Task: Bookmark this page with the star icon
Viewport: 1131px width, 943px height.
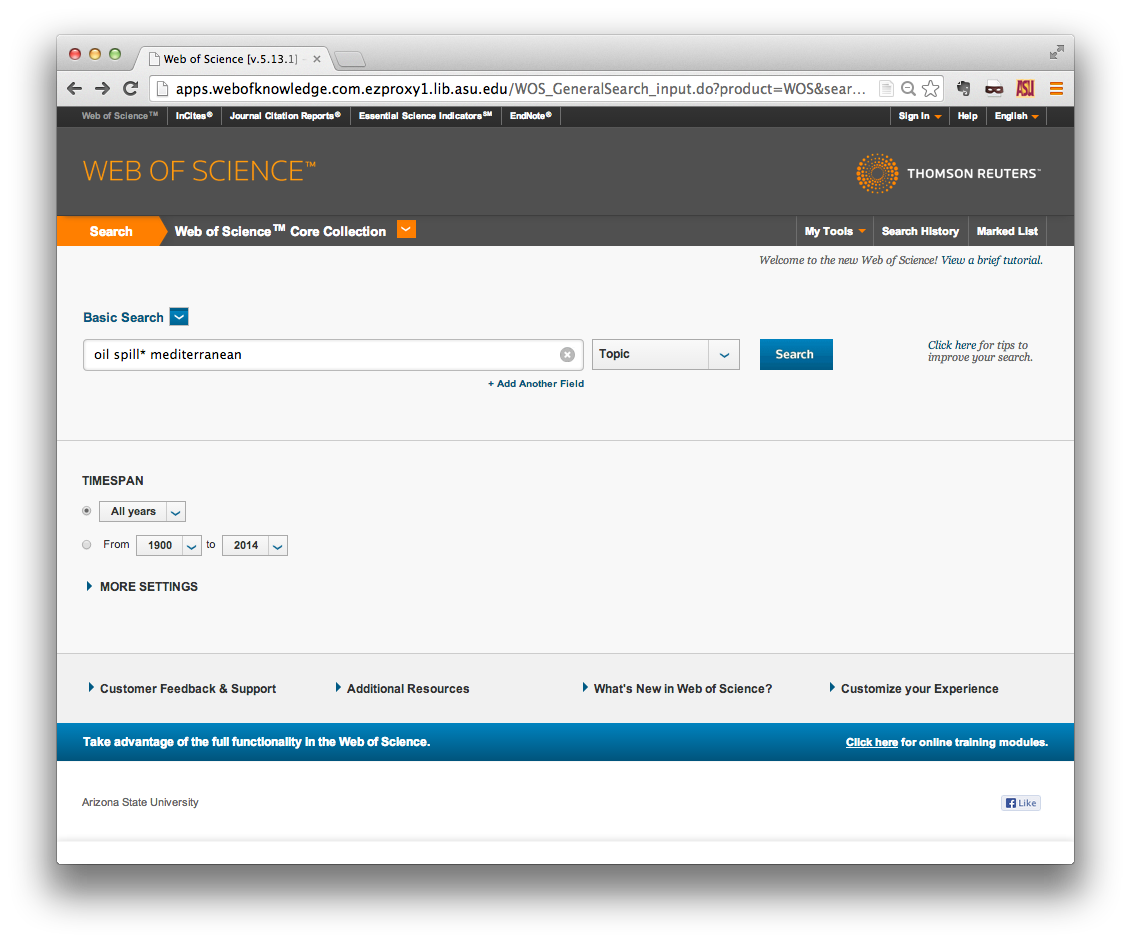Action: click(930, 89)
